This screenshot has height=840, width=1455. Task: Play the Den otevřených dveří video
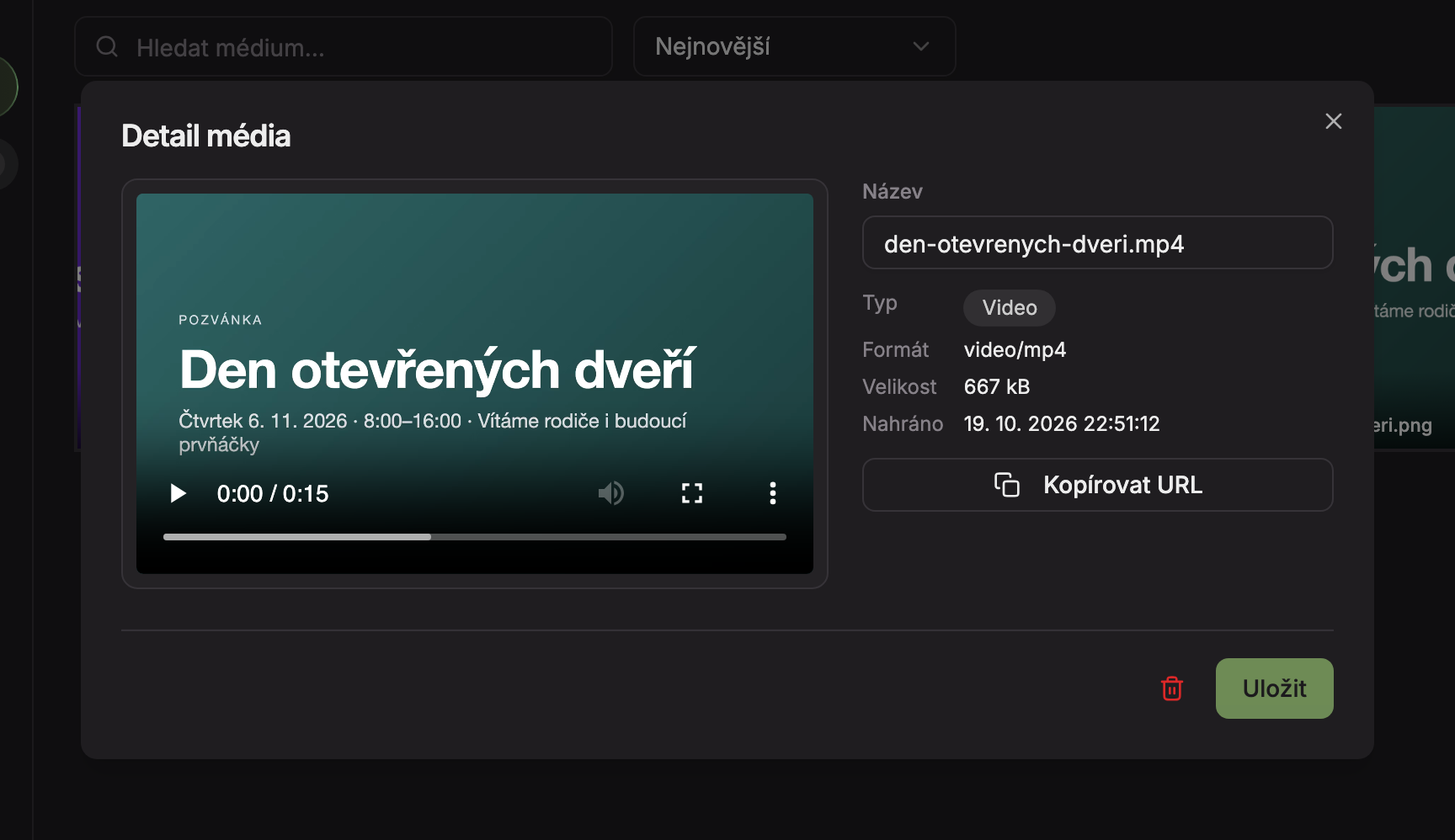coord(178,493)
